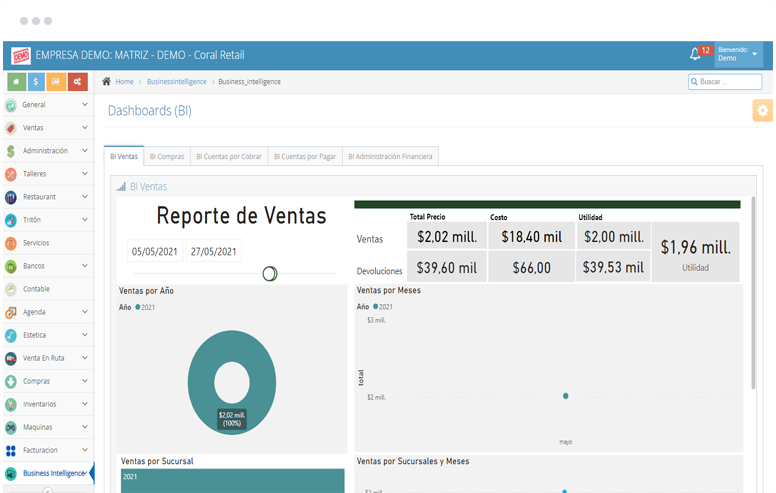The height and width of the screenshot is (493, 776).
Task: Switch to the BI Ventas tab
Action: tap(124, 156)
